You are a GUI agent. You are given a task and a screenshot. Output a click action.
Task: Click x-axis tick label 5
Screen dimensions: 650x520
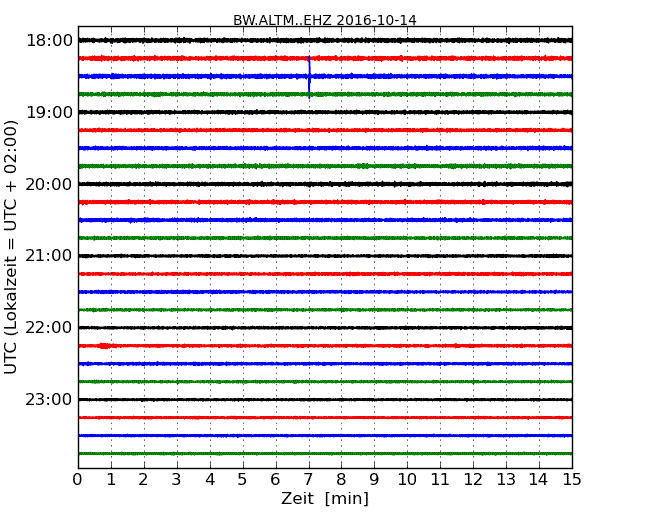(243, 479)
